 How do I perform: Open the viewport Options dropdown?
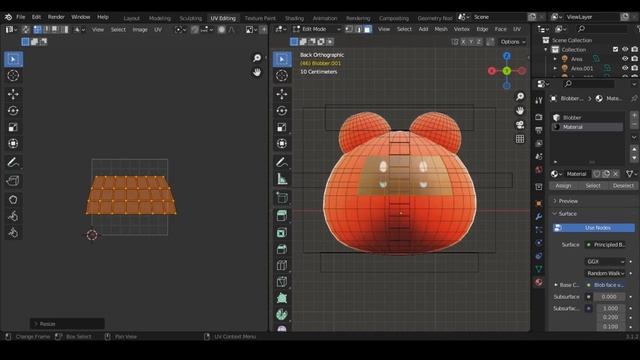(513, 42)
